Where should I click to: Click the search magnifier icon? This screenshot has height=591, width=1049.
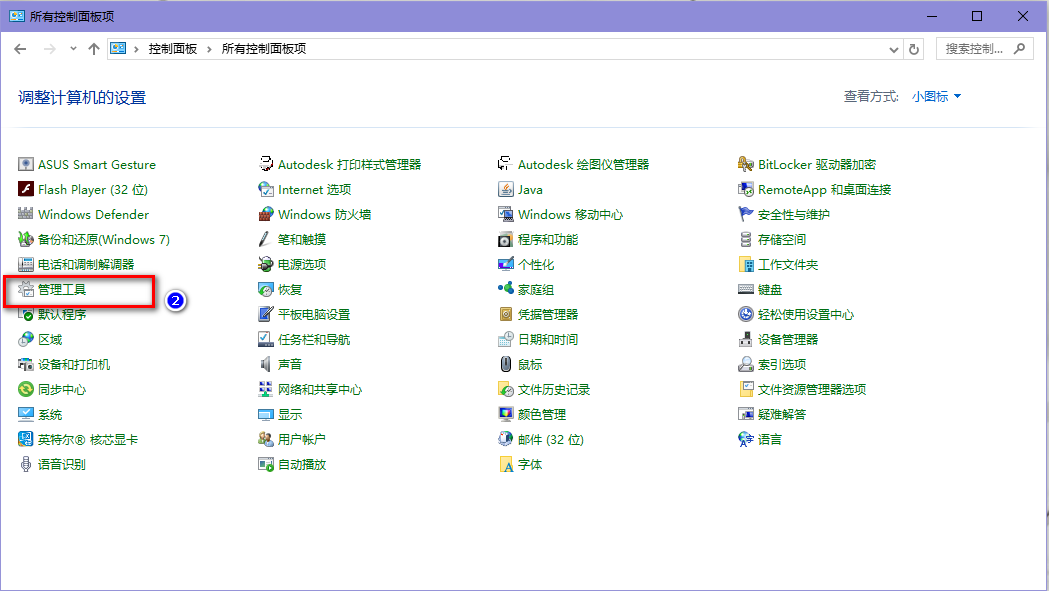(x=1020, y=48)
